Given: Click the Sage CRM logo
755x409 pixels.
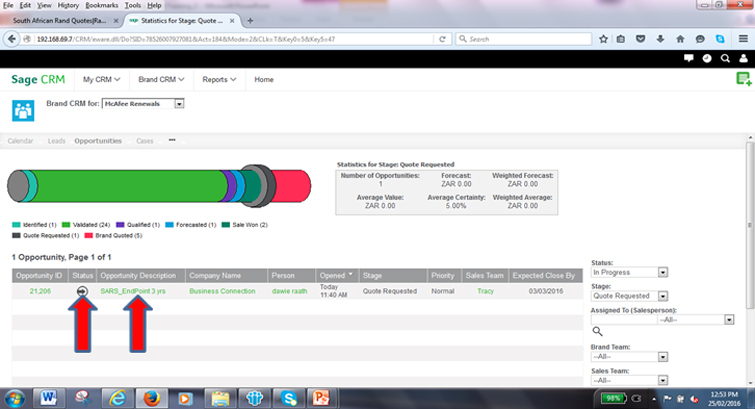Looking at the screenshot, I should [38, 79].
